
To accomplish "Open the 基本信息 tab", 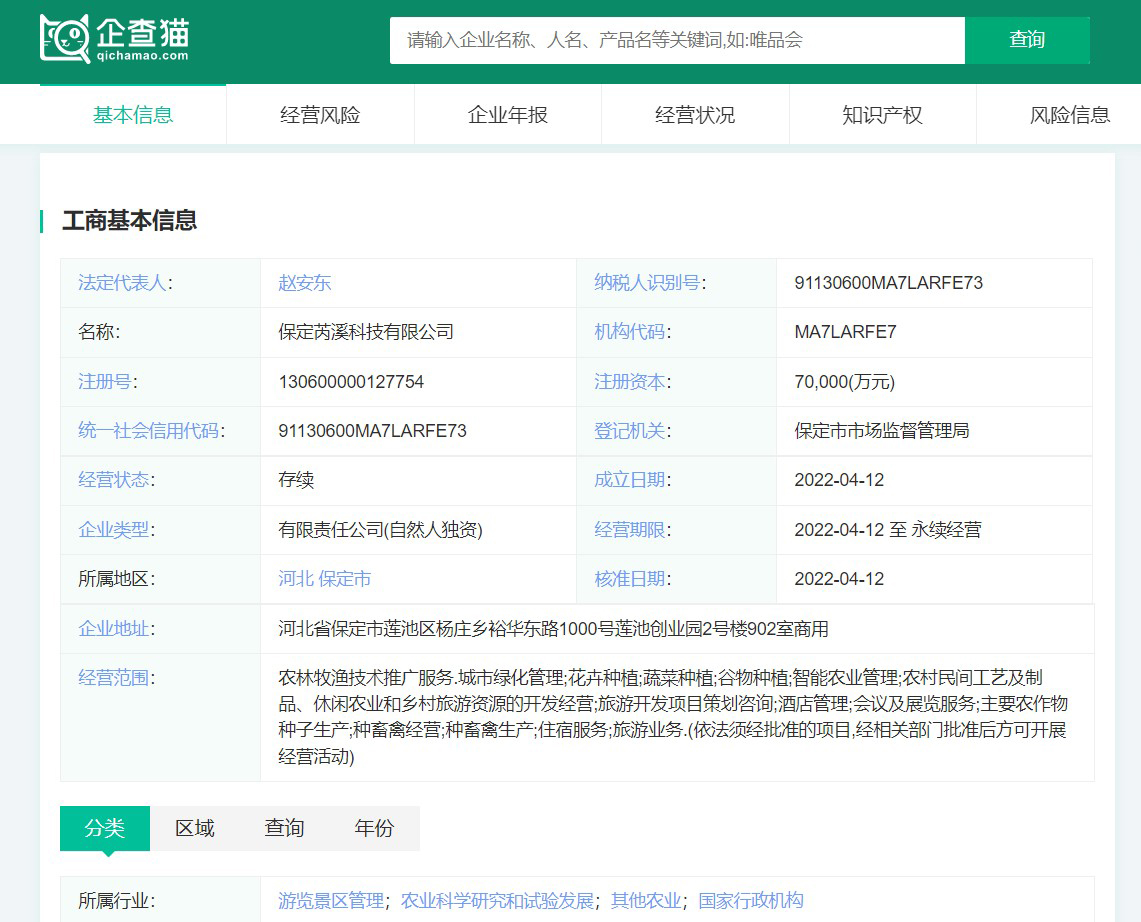I will [x=133, y=115].
